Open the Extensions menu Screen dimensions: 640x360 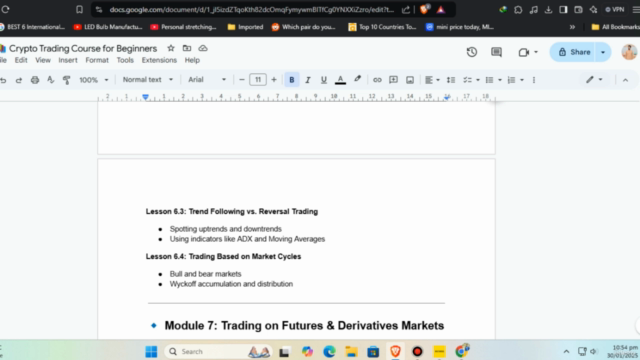(159, 60)
